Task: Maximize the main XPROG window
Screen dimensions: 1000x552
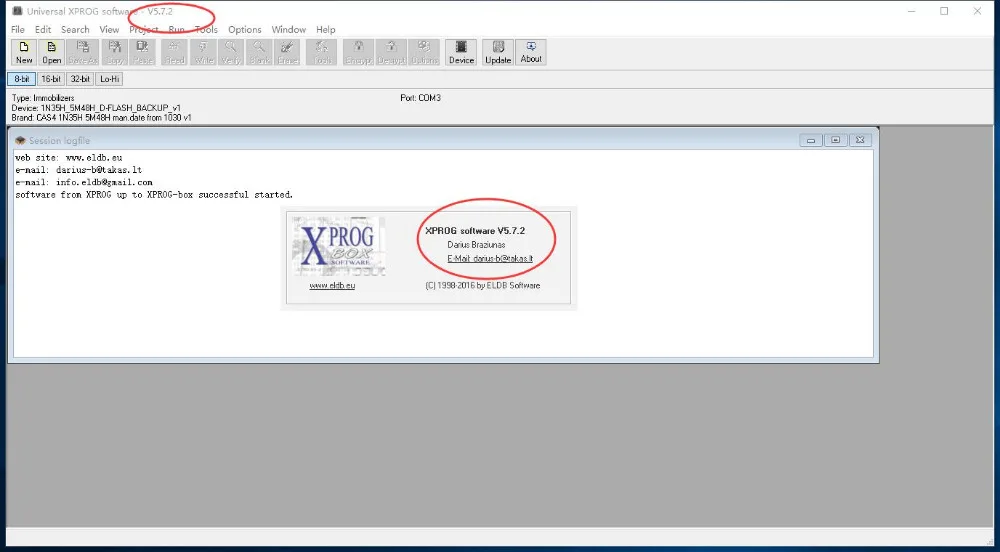Action: 944,11
